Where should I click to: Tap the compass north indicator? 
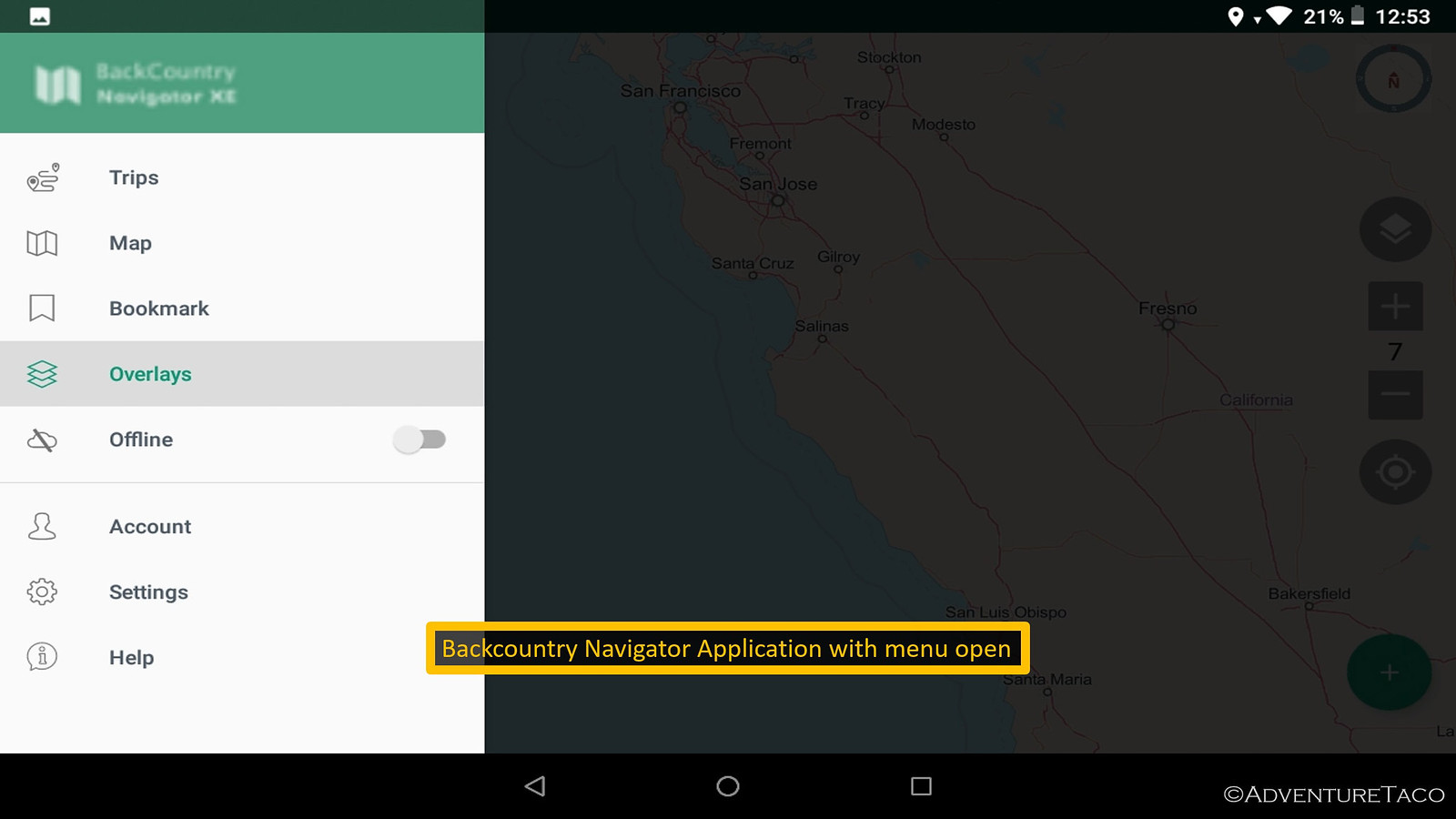click(x=1393, y=79)
